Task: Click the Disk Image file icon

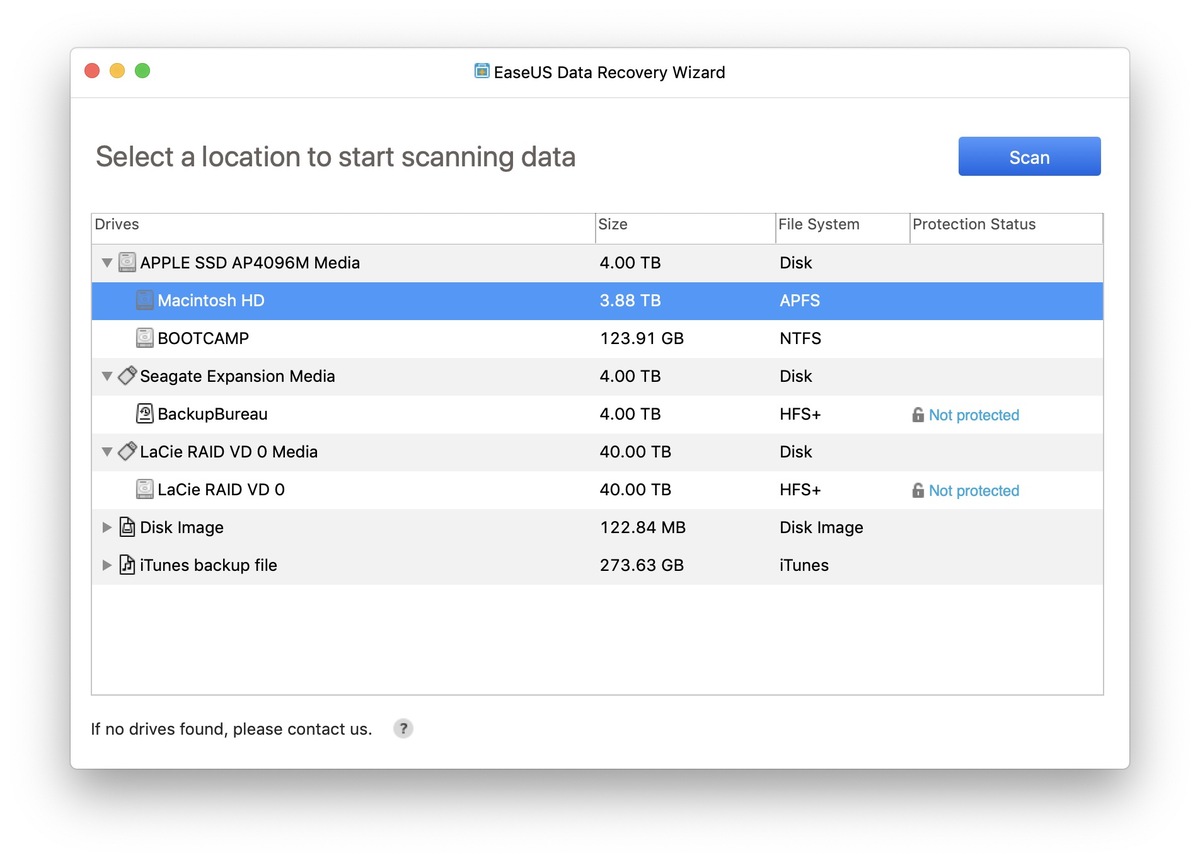Action: 127,527
